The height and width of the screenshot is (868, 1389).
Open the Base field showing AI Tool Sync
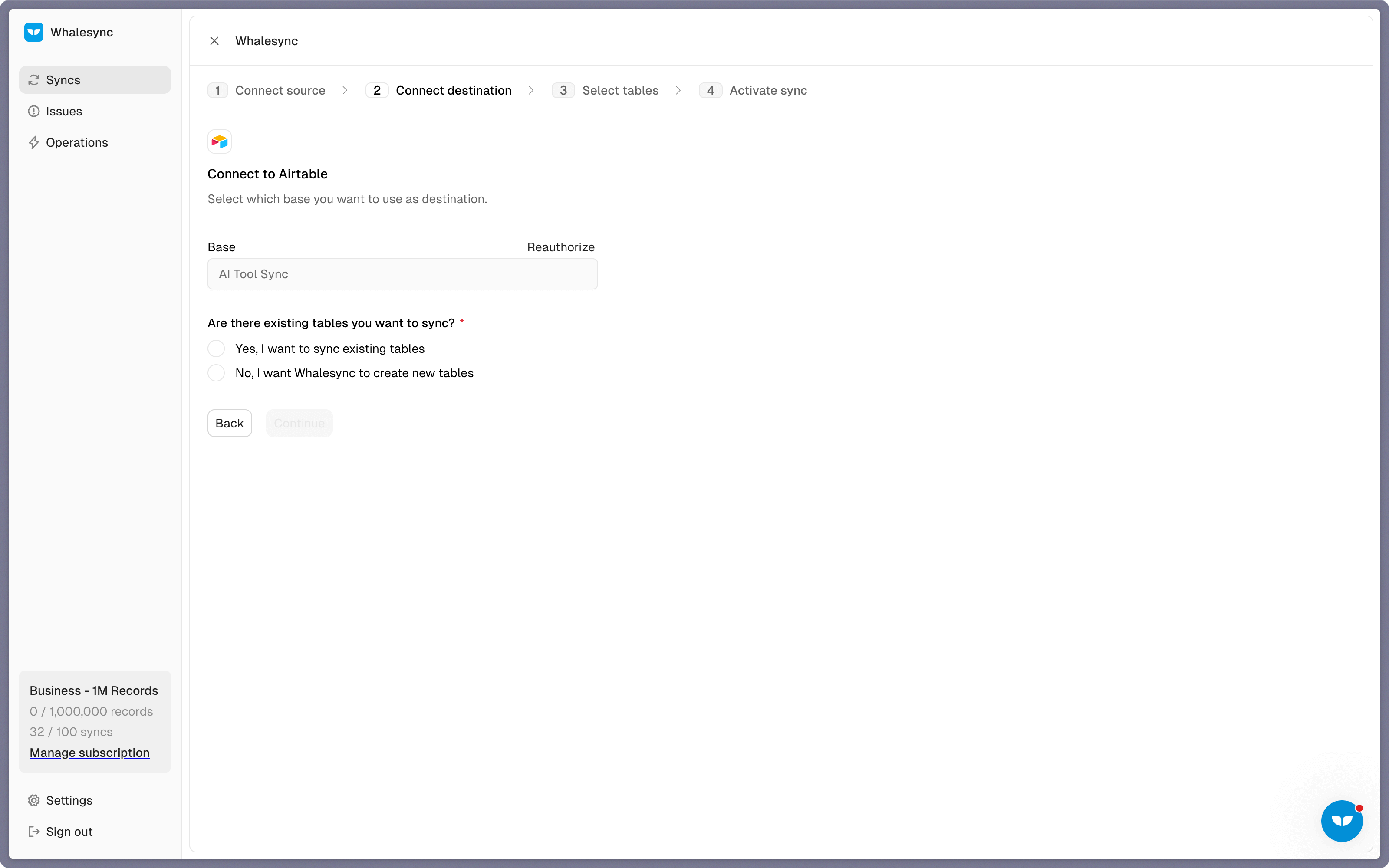[402, 274]
